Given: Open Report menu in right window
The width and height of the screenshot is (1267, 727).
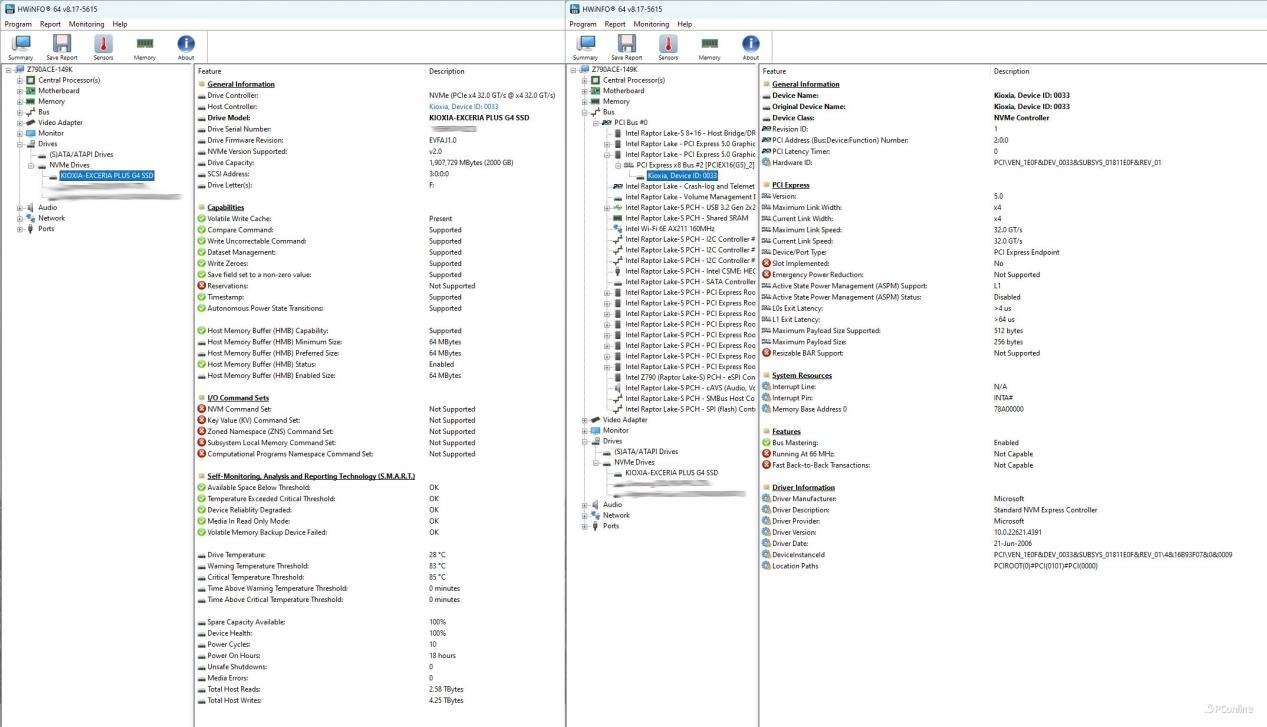Looking at the screenshot, I should pos(615,24).
